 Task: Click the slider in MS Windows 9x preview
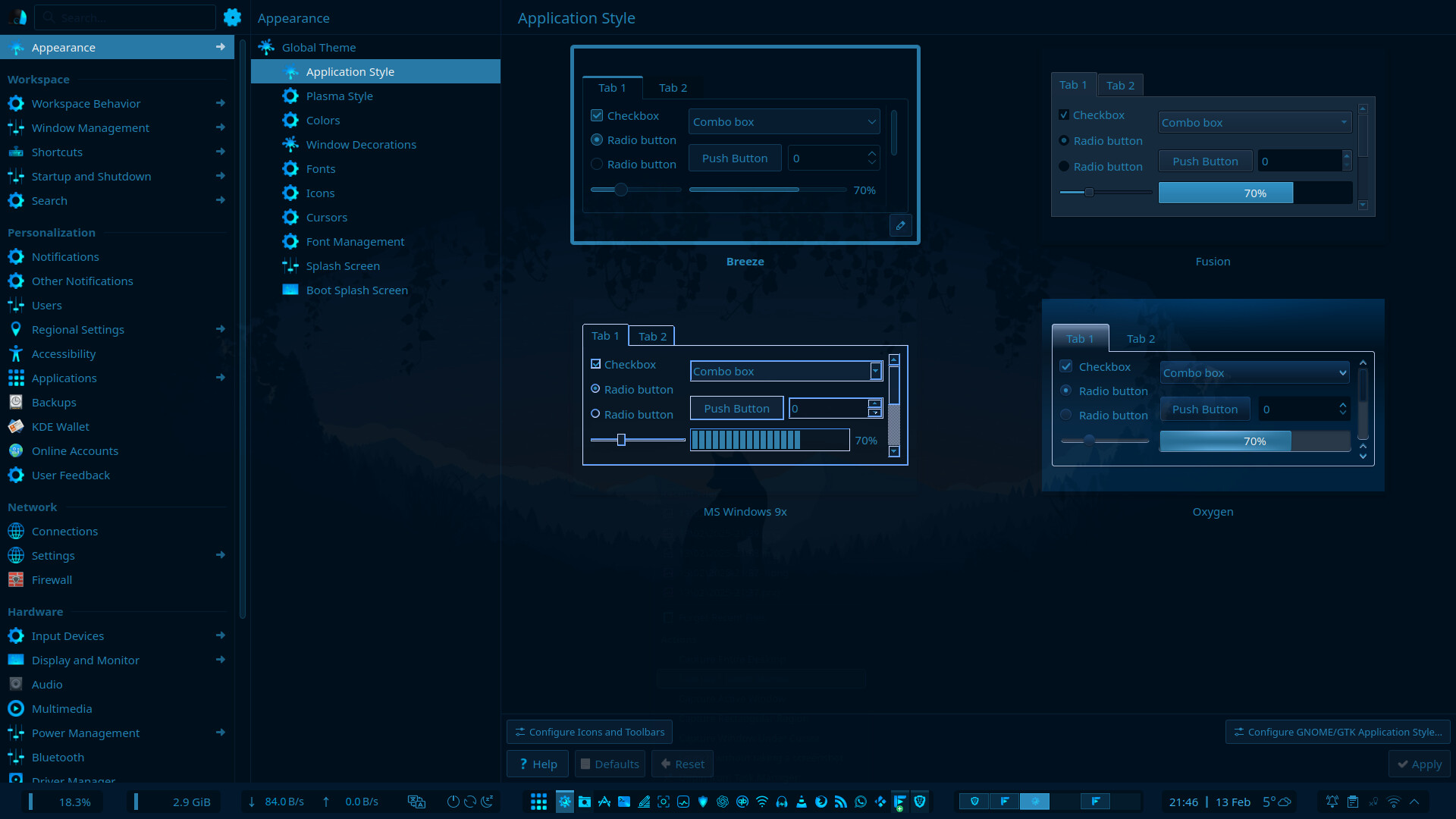[x=621, y=440]
